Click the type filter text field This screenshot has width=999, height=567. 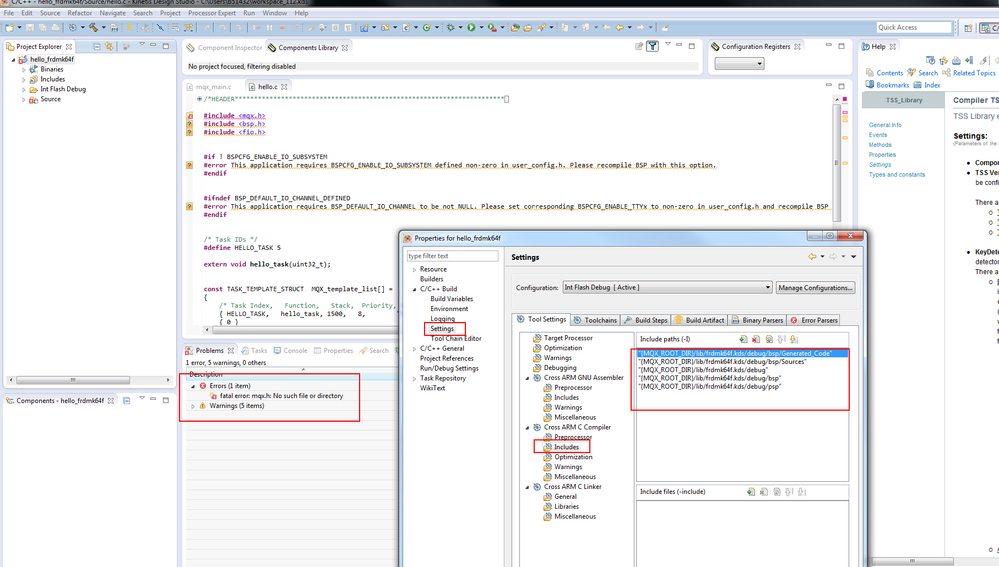(452, 256)
